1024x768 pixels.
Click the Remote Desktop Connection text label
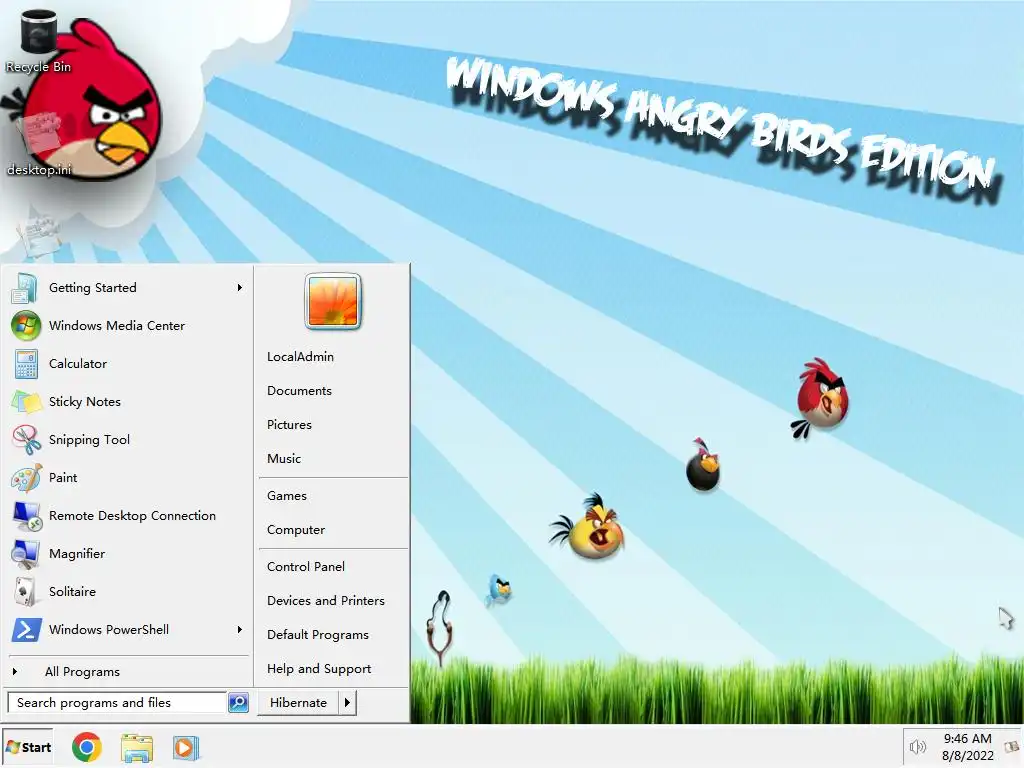point(133,516)
